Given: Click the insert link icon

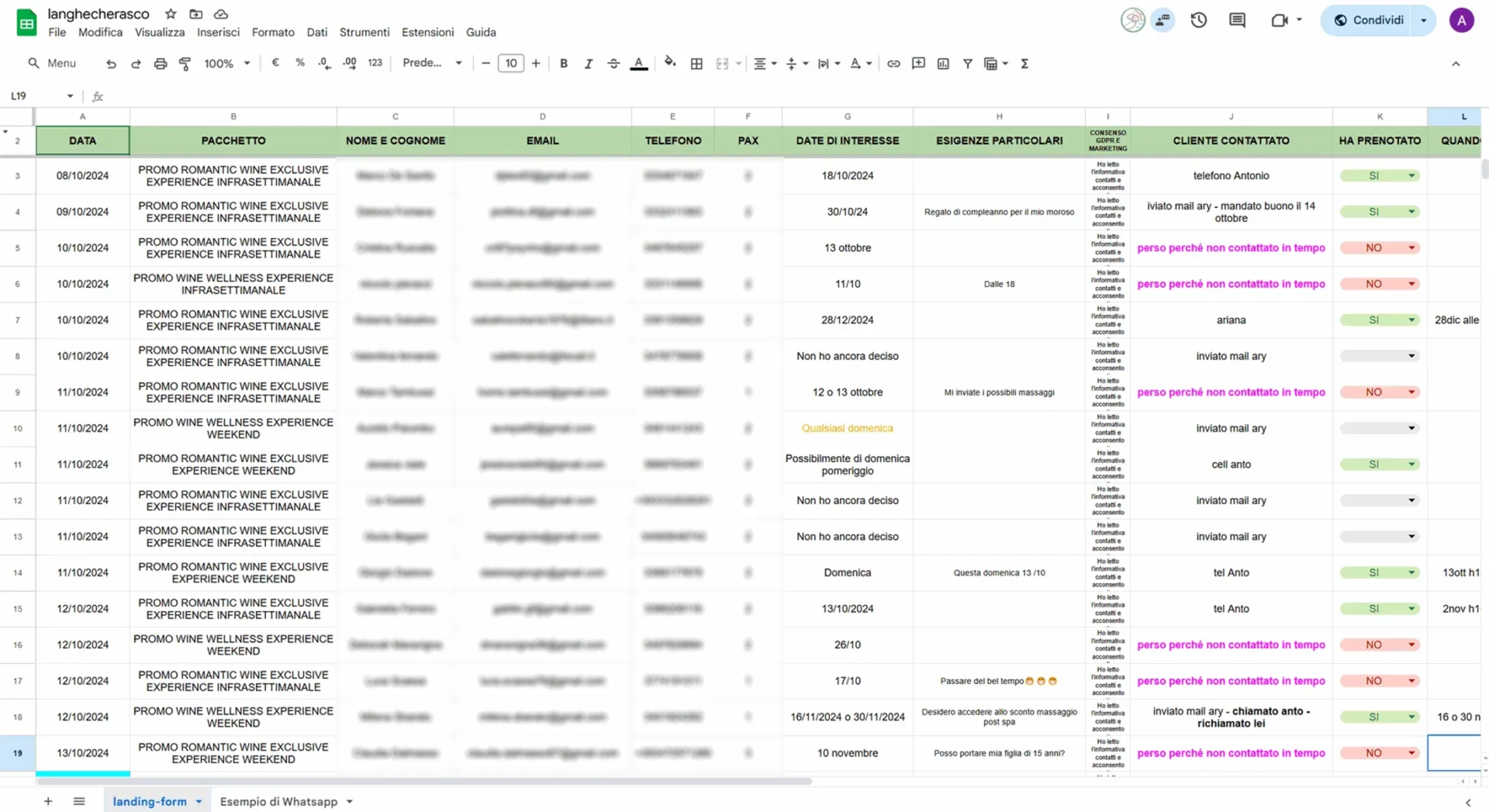Looking at the screenshot, I should [x=893, y=64].
